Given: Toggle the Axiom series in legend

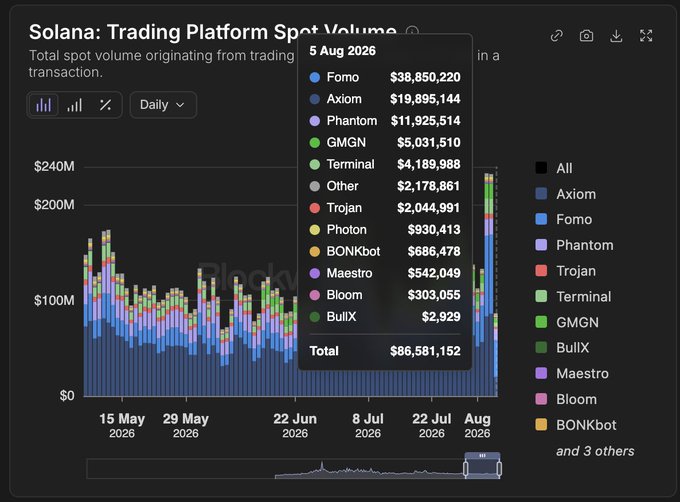Looking at the screenshot, I should pos(566,194).
